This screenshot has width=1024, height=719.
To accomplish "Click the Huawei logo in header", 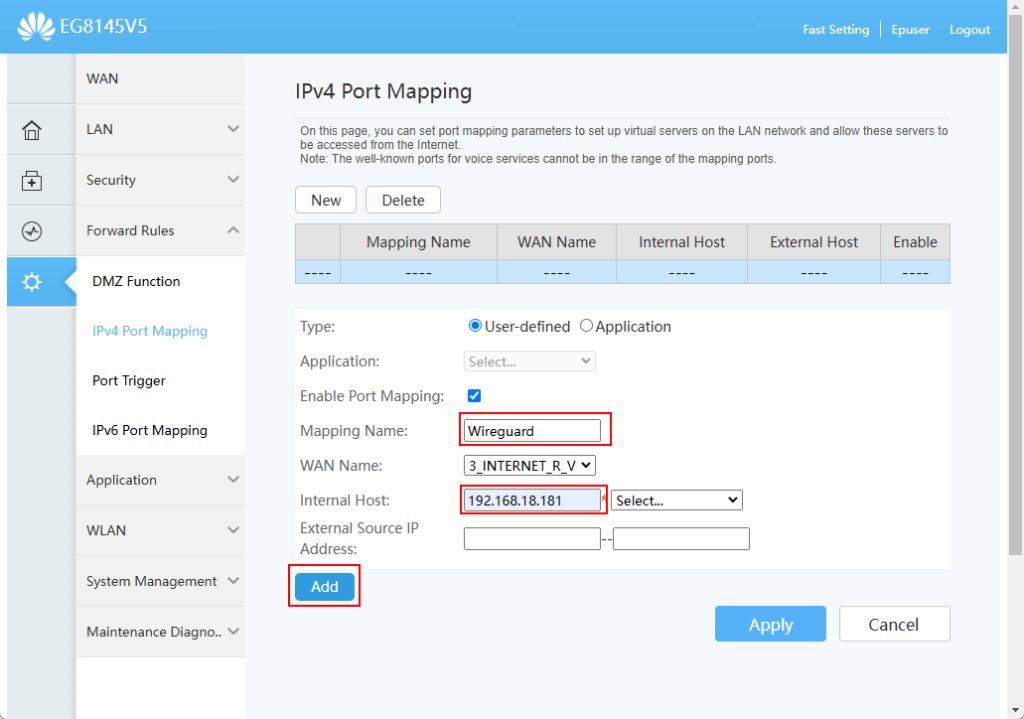I will [x=36, y=27].
